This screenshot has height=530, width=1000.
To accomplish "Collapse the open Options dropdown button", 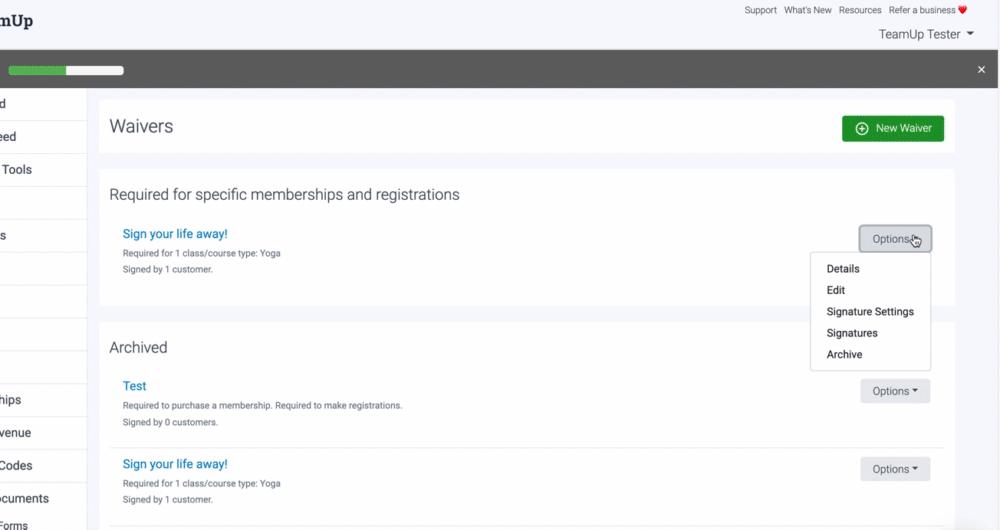I will tap(895, 239).
